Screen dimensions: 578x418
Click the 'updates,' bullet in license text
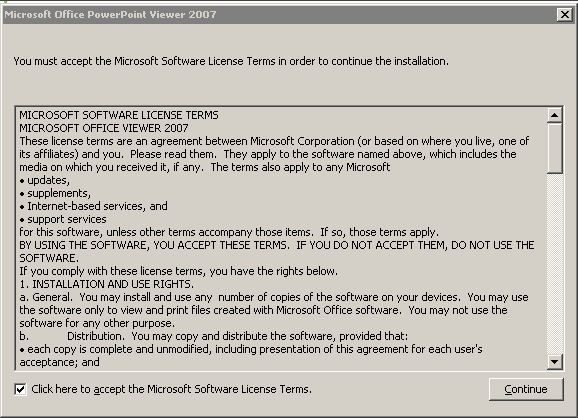(45, 180)
